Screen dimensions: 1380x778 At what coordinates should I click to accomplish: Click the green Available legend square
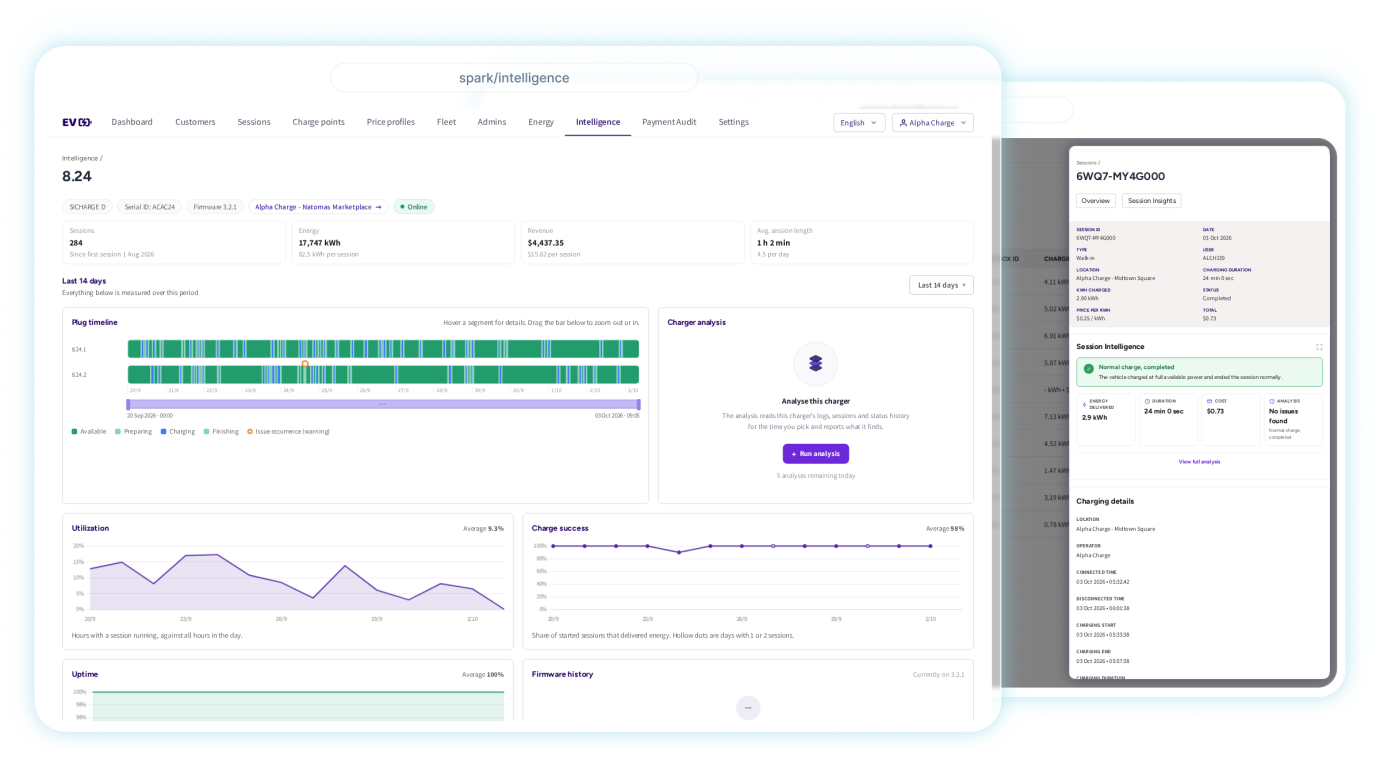click(x=74, y=432)
